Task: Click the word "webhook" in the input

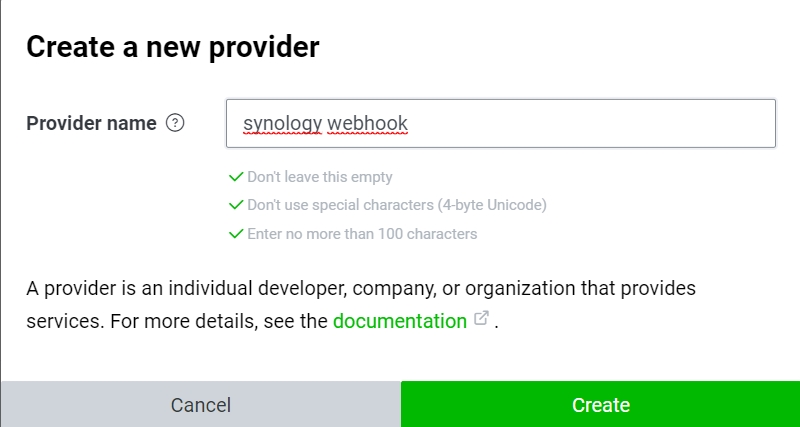Action: click(x=367, y=123)
